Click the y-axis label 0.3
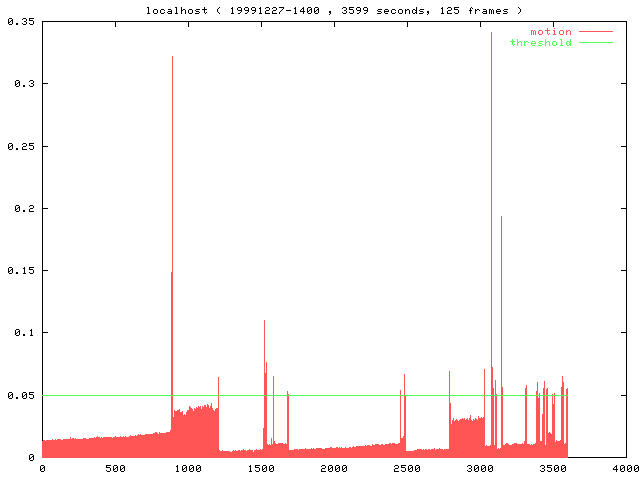 point(22,83)
